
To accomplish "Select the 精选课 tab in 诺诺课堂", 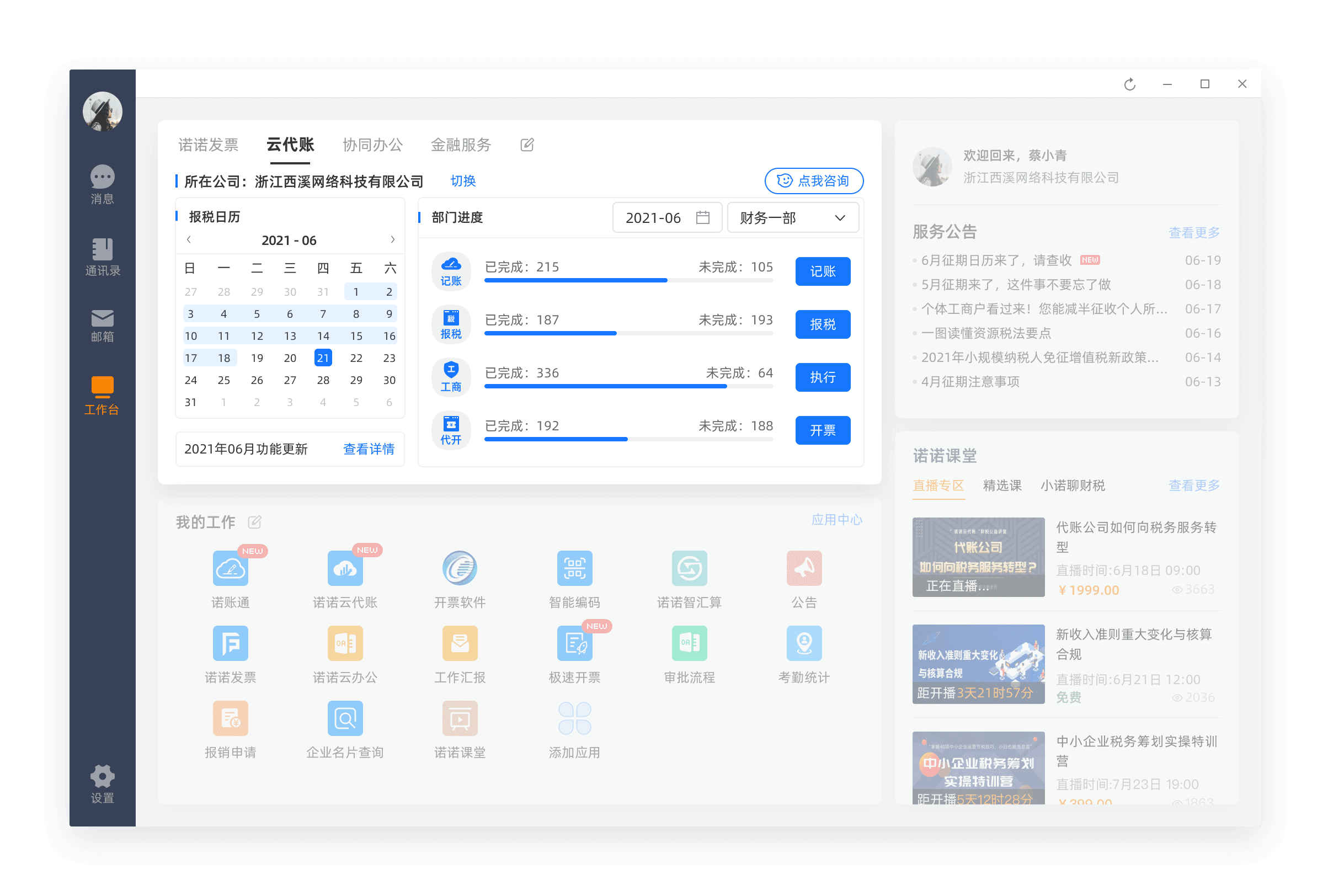I will (1002, 485).
